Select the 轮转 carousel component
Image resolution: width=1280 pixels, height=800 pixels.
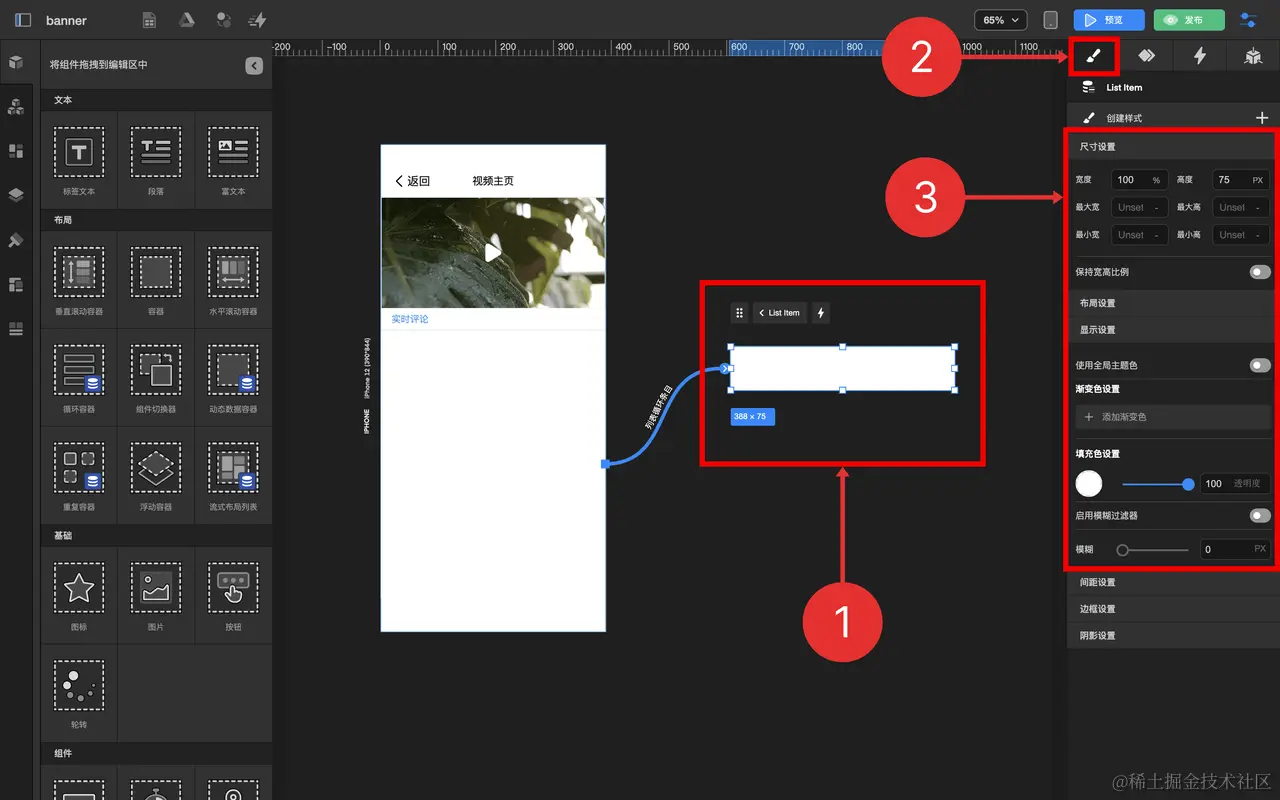coord(79,693)
